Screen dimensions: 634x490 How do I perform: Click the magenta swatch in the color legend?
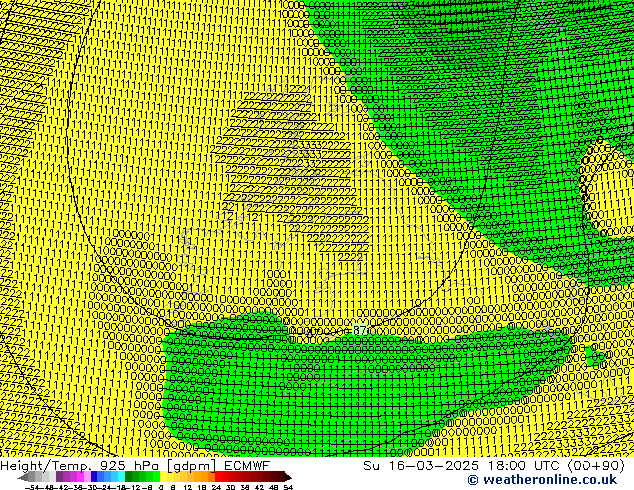tap(80, 476)
